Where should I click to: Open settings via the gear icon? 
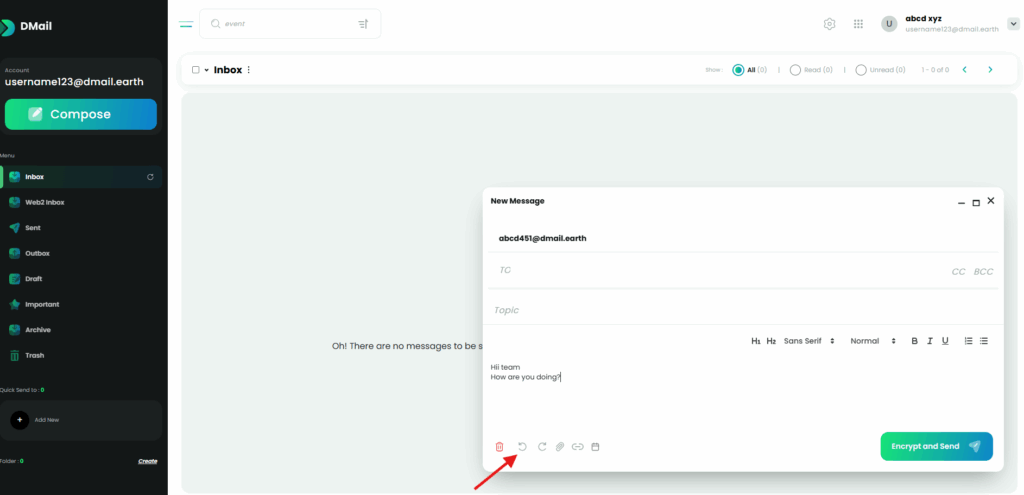(829, 24)
